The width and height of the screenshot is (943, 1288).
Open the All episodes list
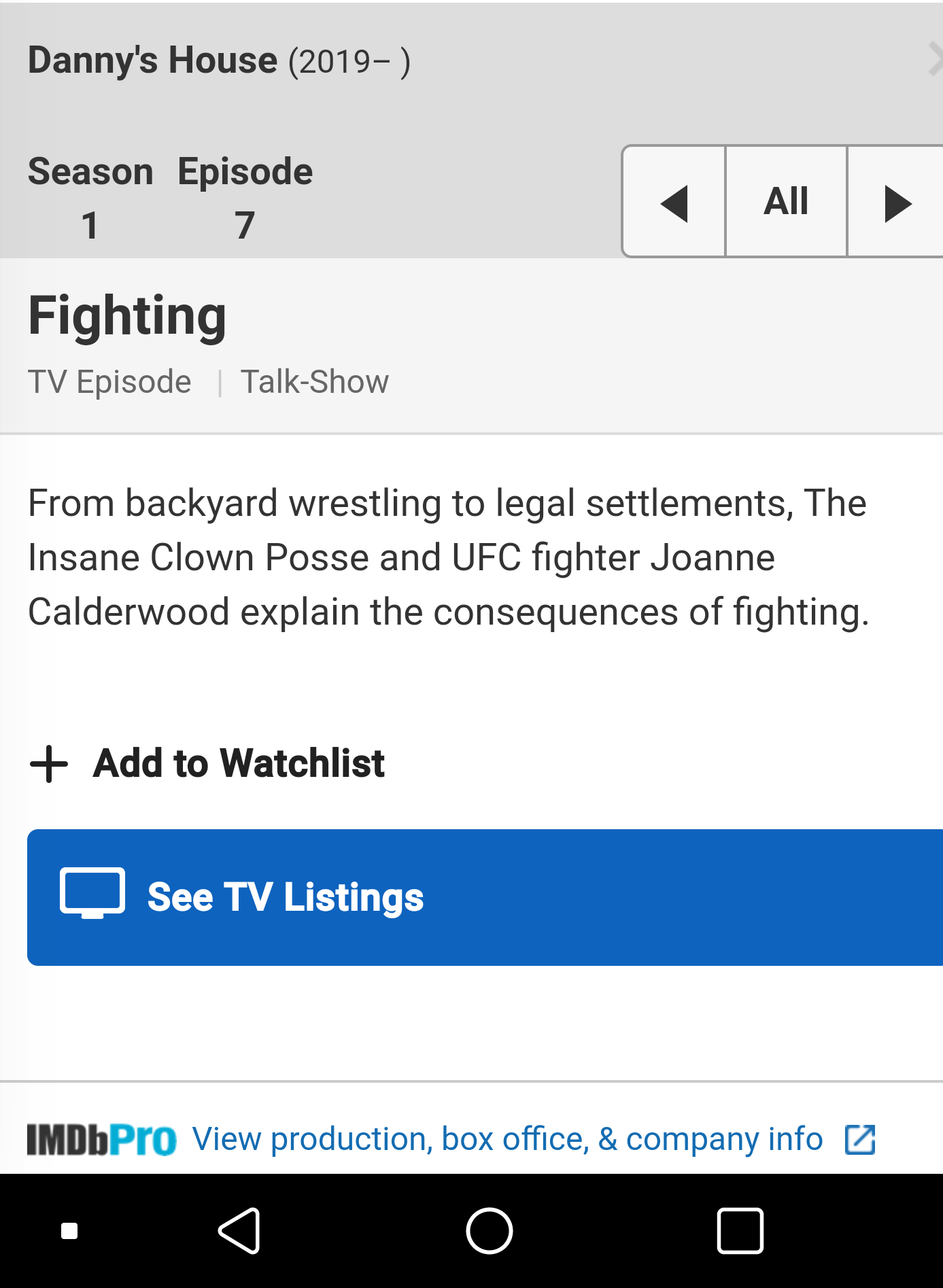787,202
